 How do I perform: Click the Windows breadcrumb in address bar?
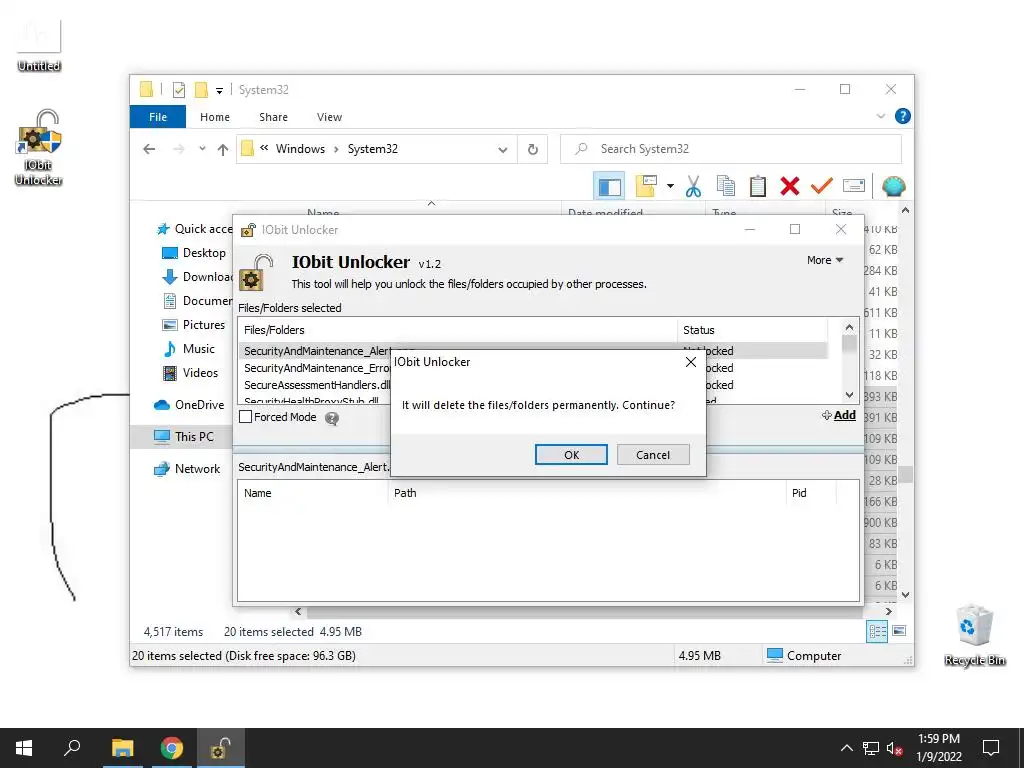300,149
